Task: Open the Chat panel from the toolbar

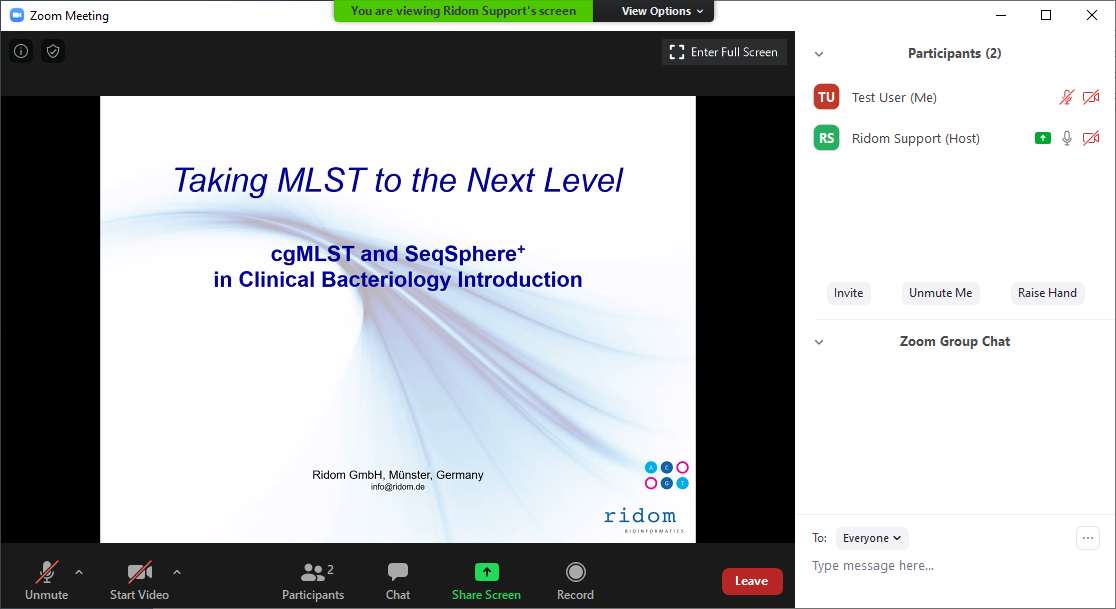Action: [398, 581]
